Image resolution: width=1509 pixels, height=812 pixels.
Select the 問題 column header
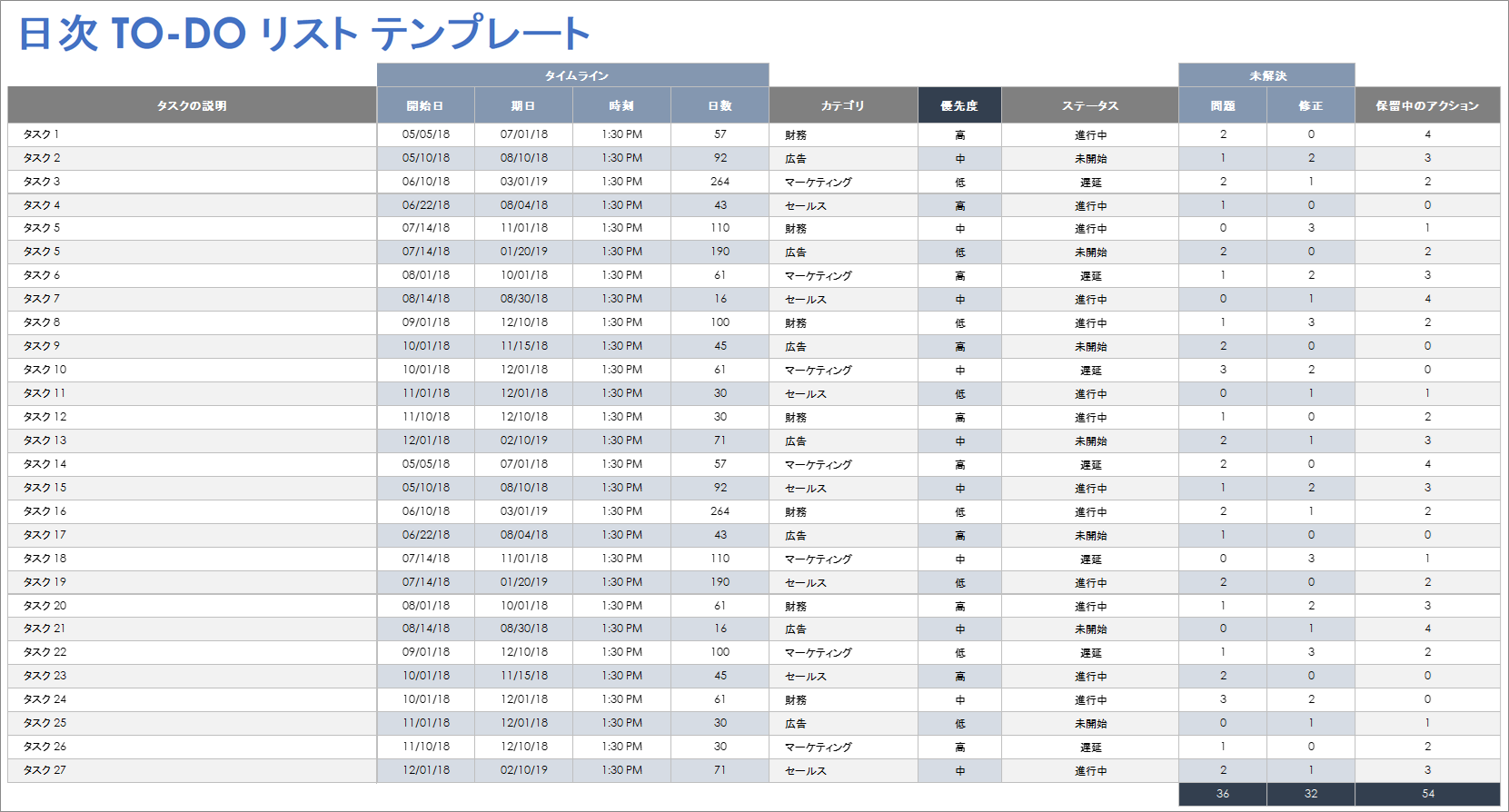coord(1223,105)
